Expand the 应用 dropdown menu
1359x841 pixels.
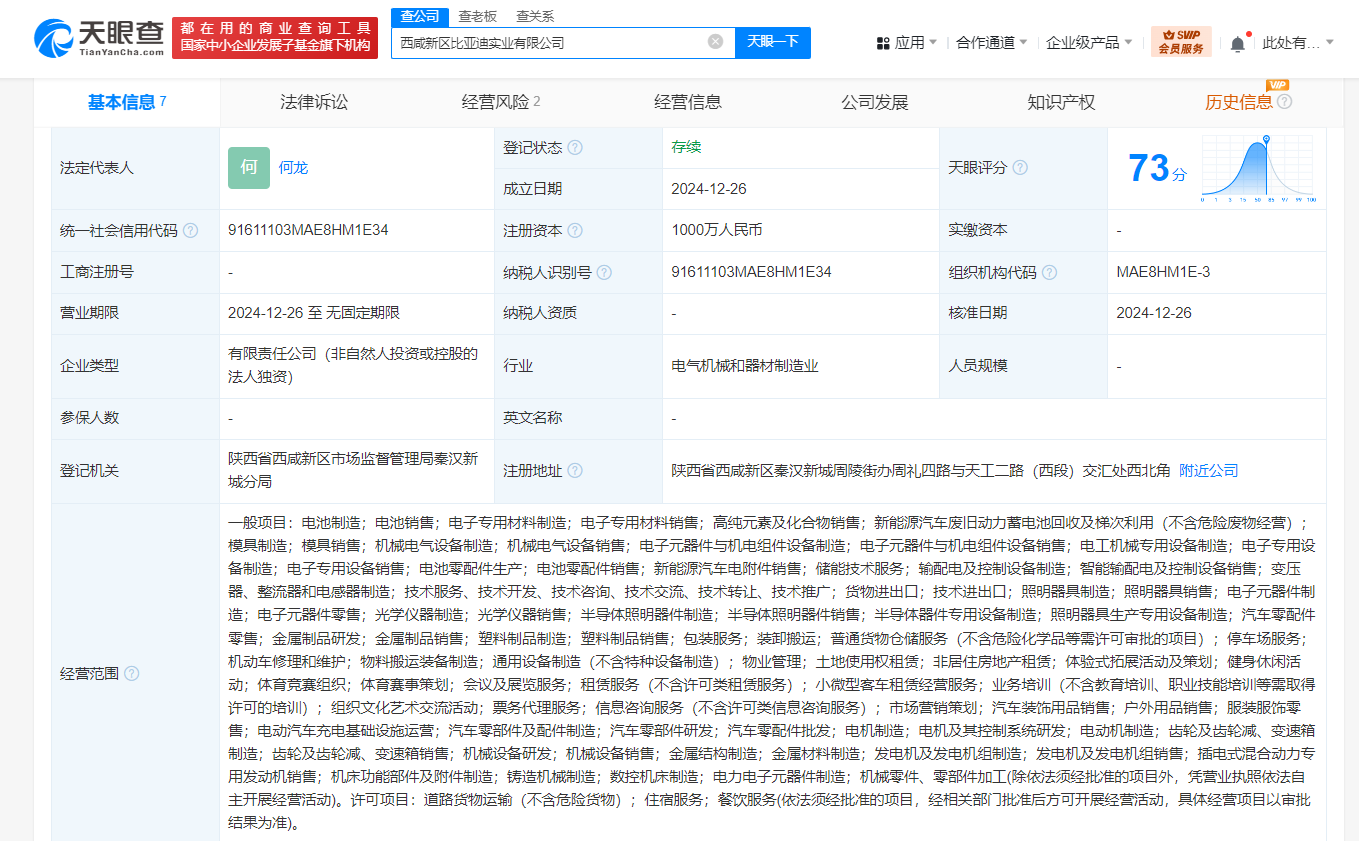(907, 43)
